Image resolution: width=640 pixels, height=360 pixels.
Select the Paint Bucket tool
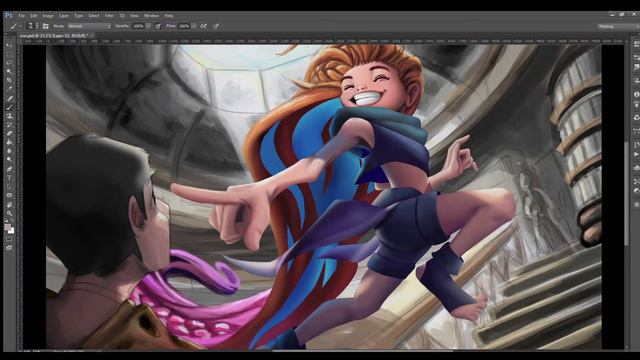click(9, 142)
